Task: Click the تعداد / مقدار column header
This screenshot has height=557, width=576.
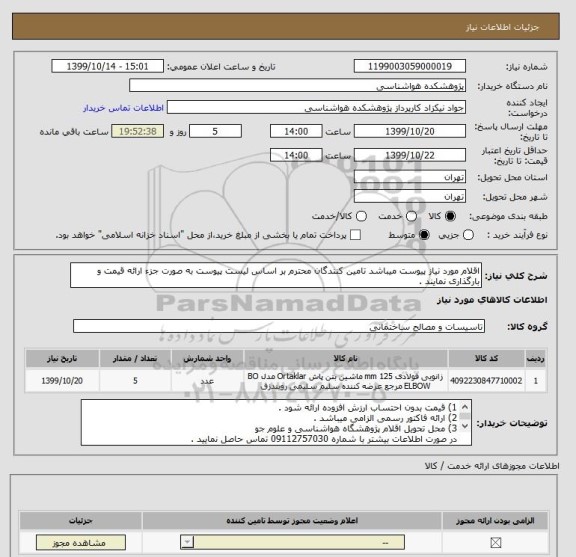Action: coord(135,359)
